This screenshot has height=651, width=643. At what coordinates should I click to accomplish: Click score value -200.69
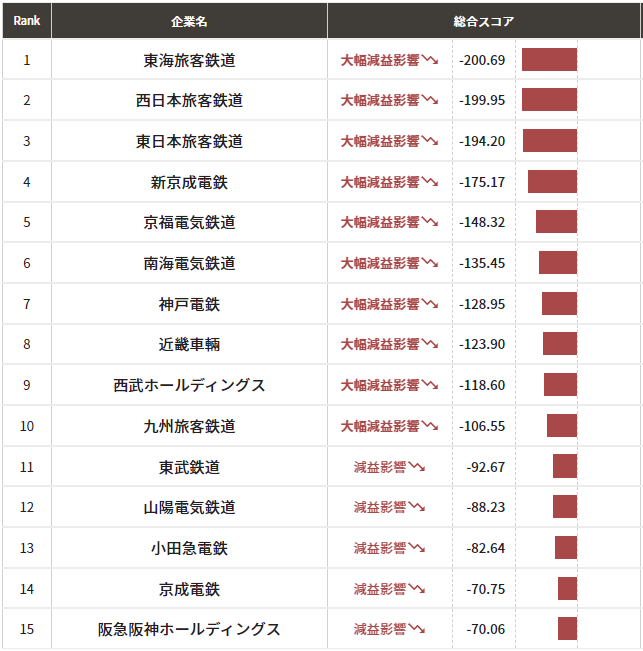(482, 60)
